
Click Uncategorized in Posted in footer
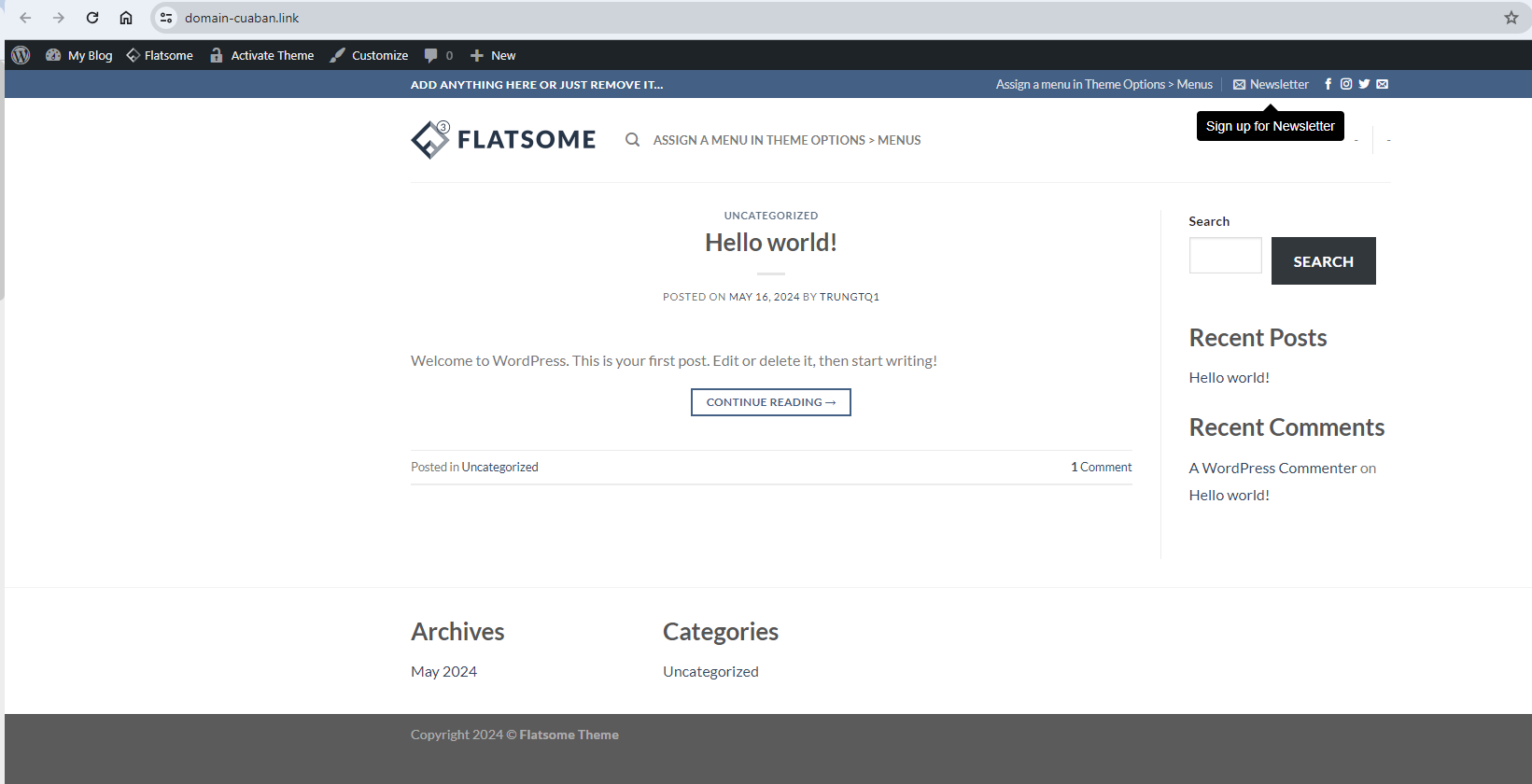coord(499,467)
